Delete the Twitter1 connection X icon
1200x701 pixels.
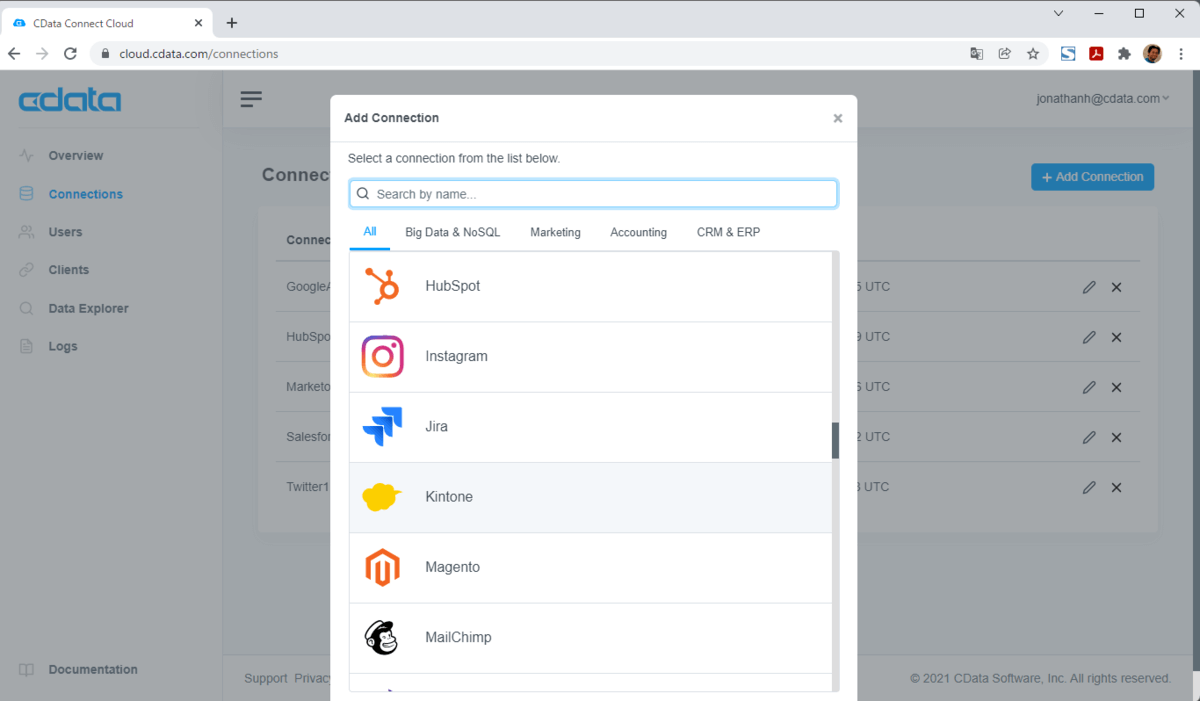point(1117,487)
